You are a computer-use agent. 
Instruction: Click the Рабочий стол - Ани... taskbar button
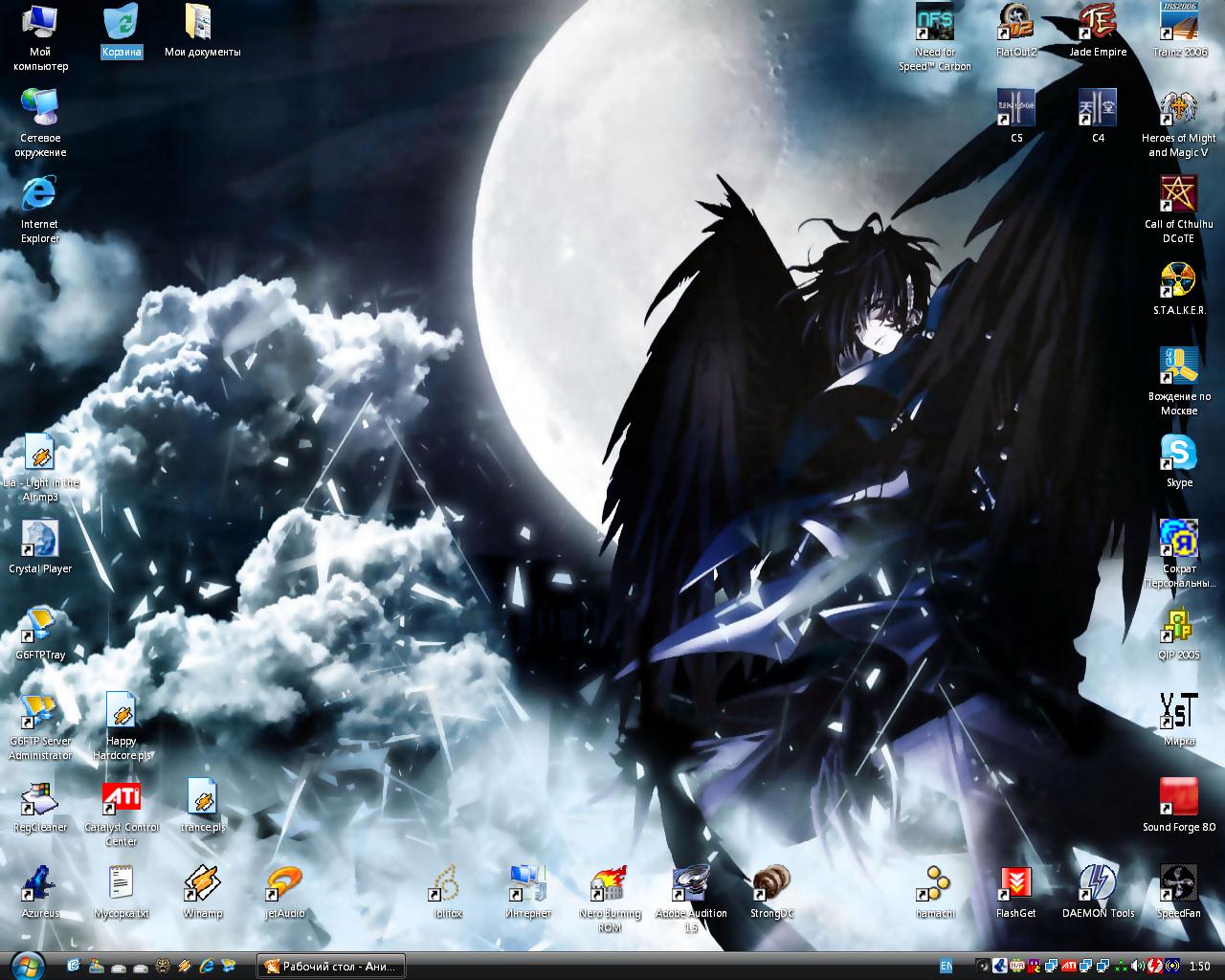tap(330, 967)
